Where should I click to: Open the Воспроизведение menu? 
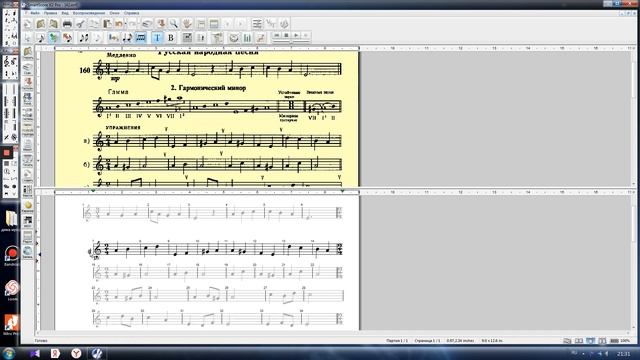point(89,13)
